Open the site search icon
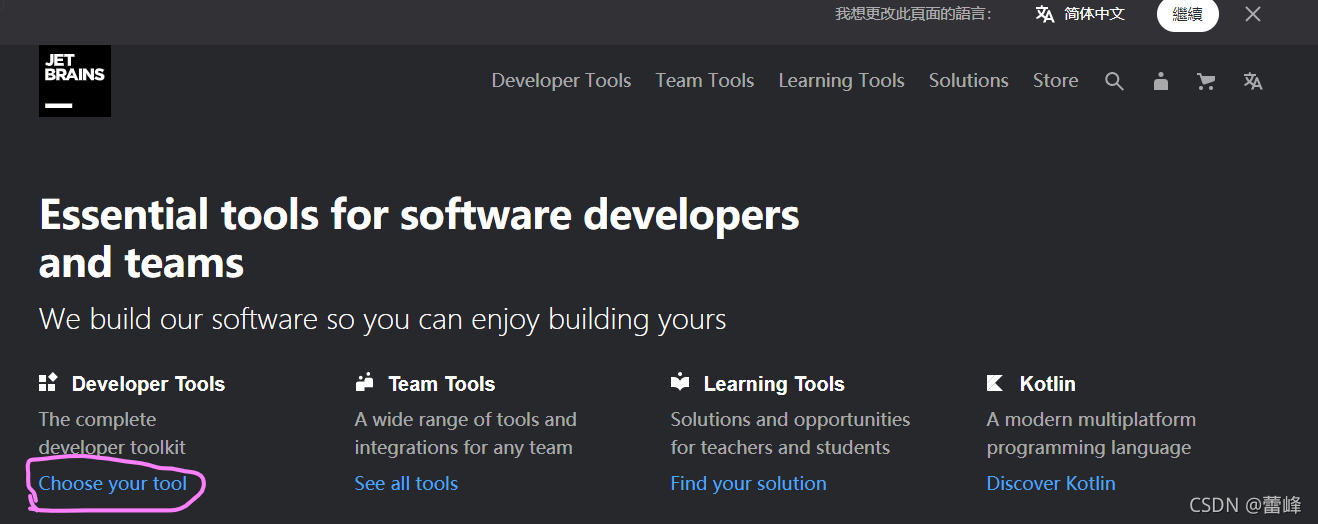This screenshot has height=524, width=1318. tap(1114, 81)
